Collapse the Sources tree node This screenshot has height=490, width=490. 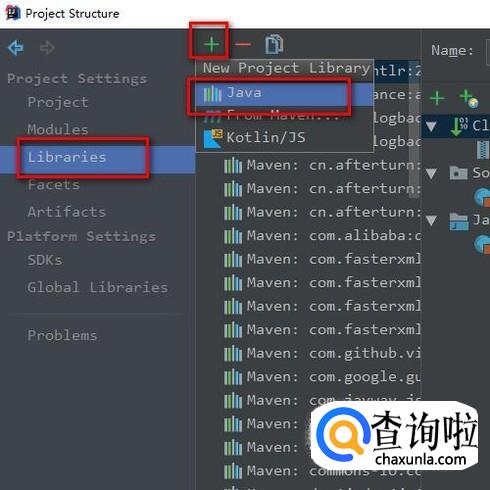431,174
